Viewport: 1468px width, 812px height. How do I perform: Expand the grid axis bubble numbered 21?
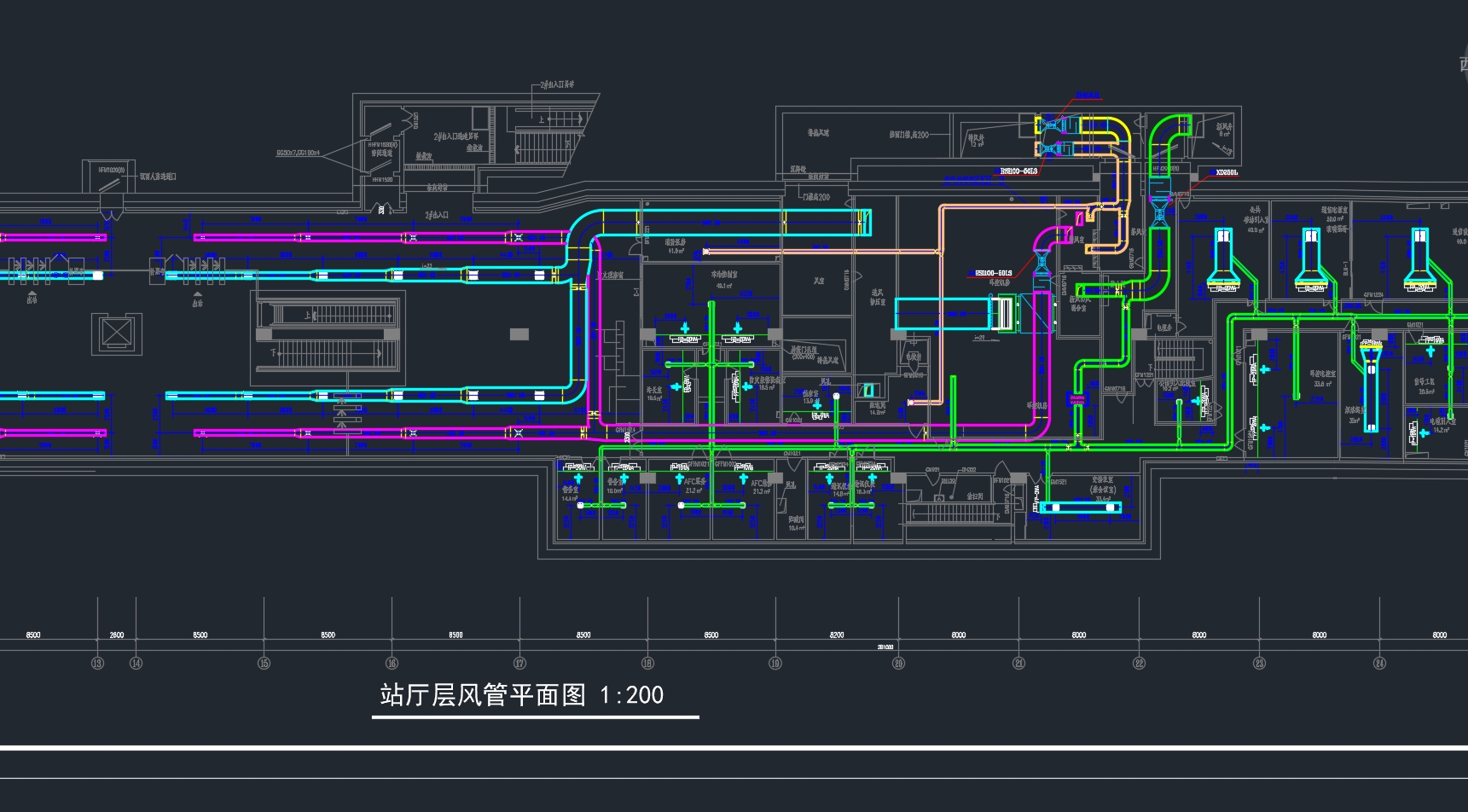(x=1018, y=660)
